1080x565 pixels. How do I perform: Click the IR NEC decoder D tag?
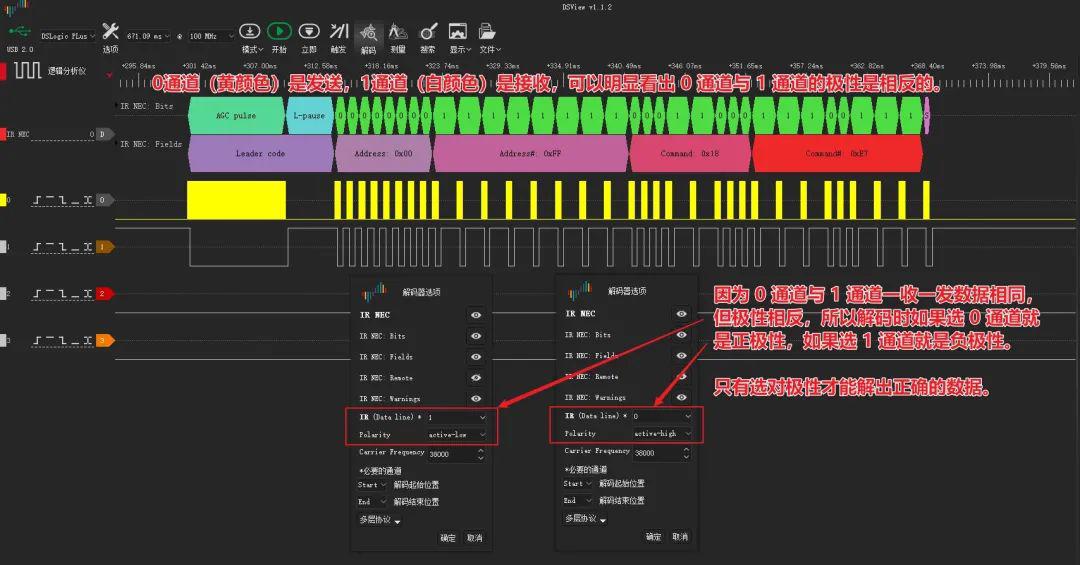coord(104,134)
